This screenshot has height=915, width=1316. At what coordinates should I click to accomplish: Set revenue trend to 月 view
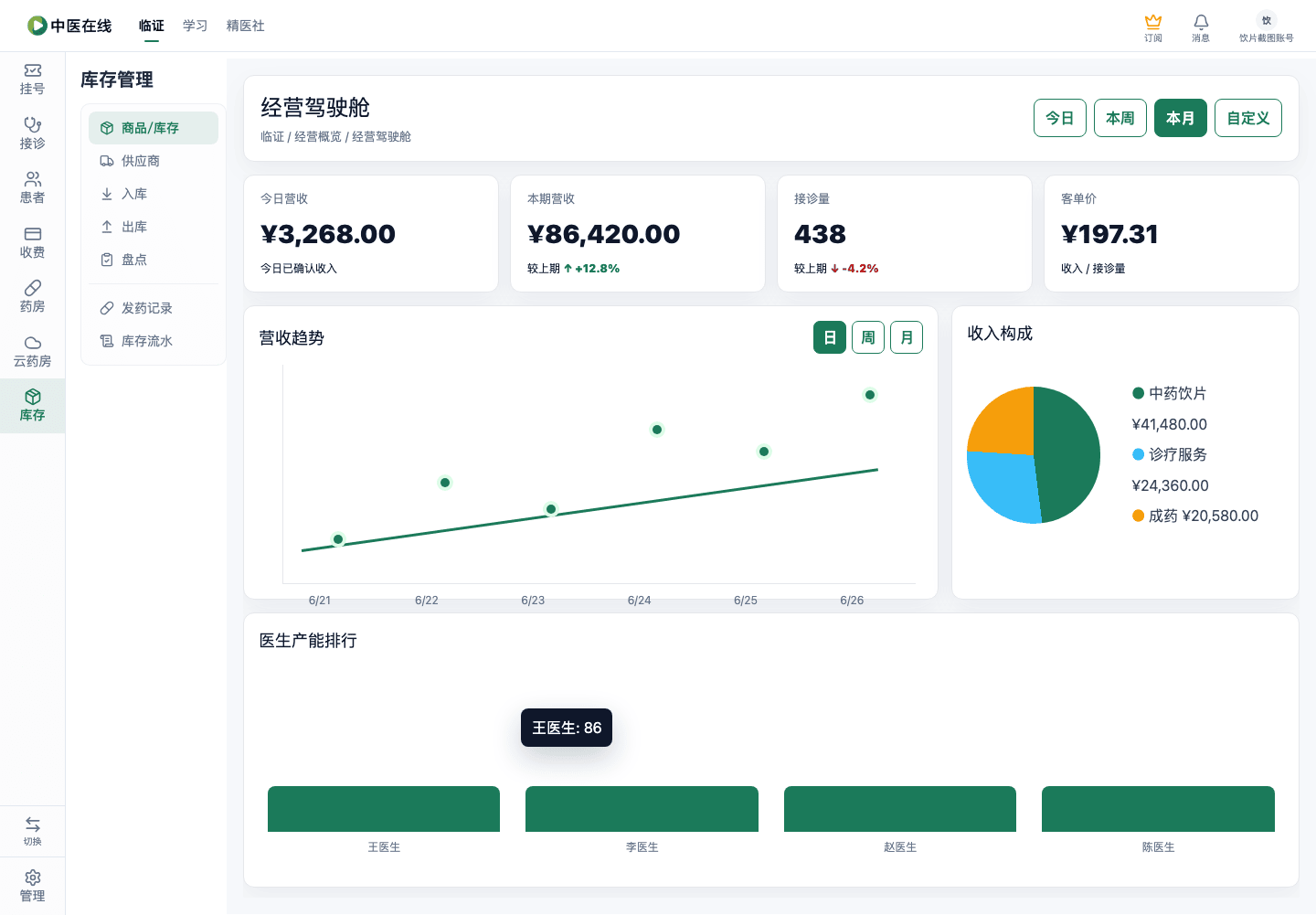(907, 337)
